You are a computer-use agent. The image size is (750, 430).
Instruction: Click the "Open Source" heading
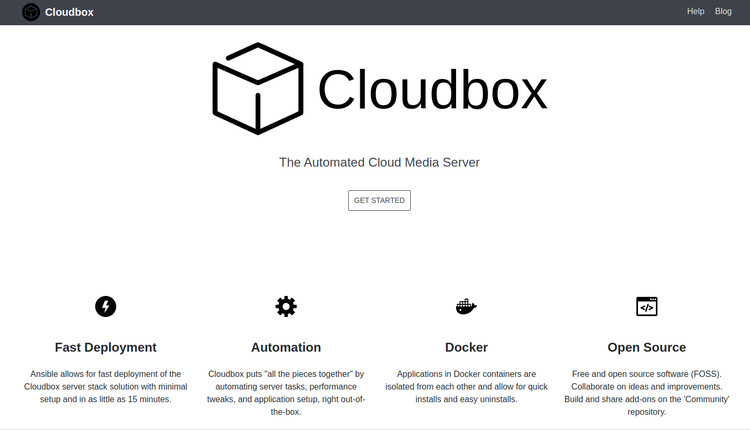(647, 347)
